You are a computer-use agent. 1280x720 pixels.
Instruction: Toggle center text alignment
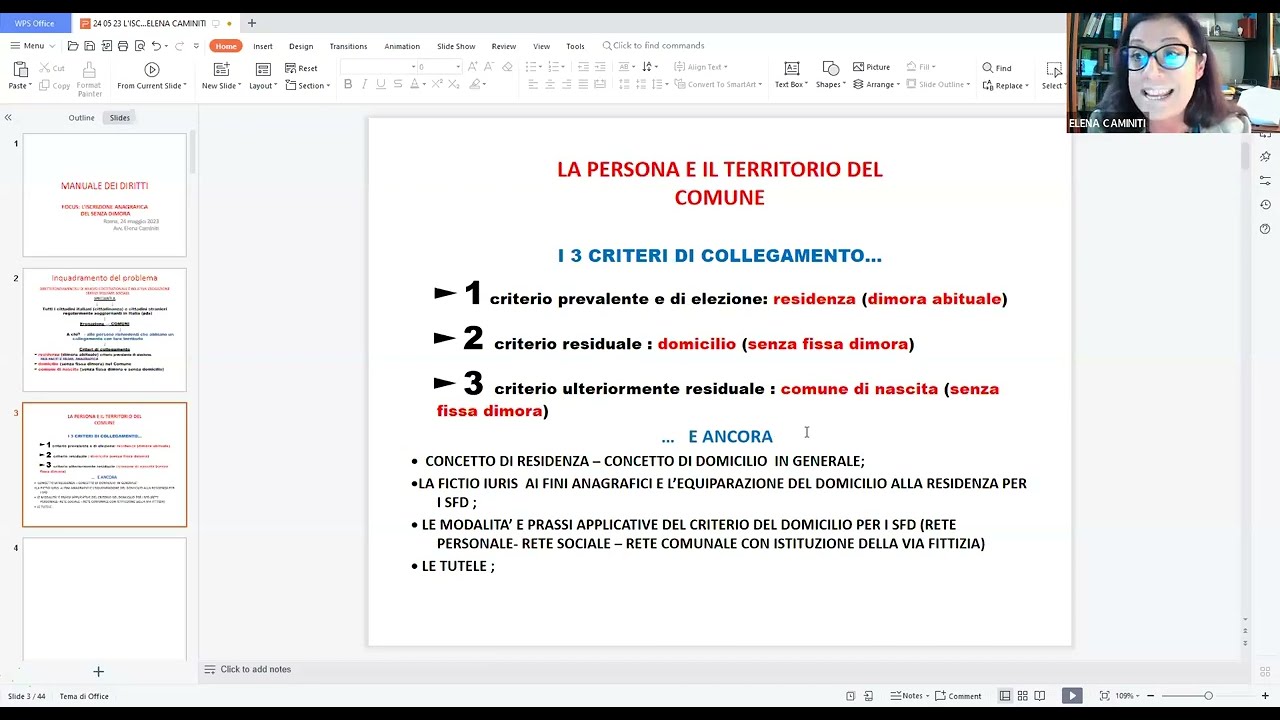(549, 85)
